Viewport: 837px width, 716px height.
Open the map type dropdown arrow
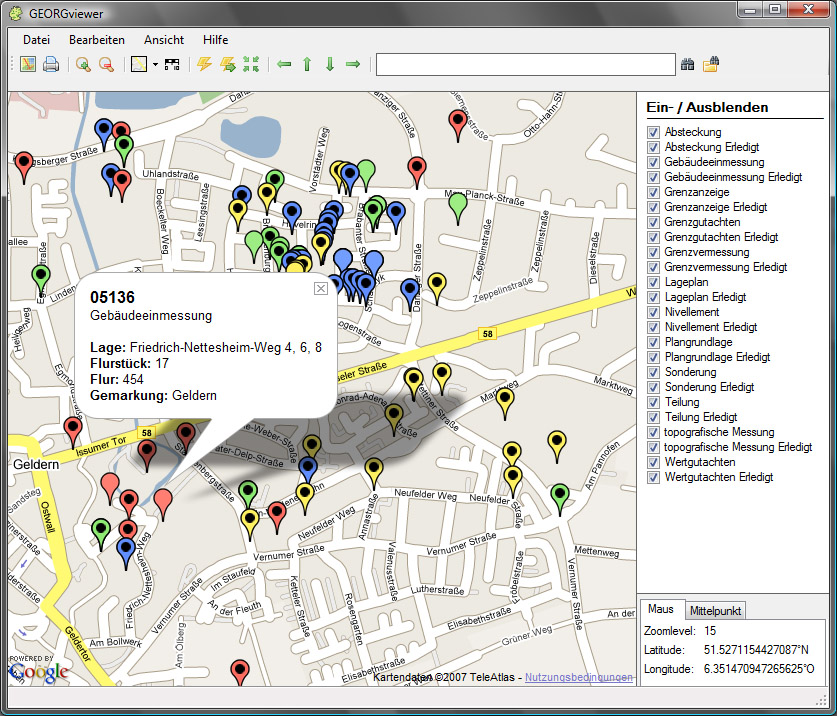point(155,65)
